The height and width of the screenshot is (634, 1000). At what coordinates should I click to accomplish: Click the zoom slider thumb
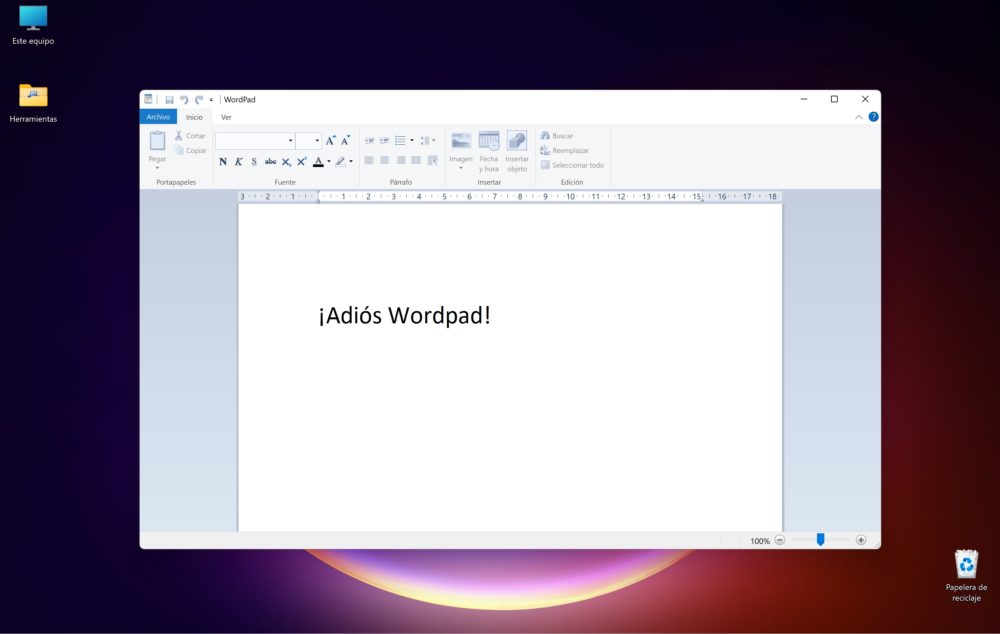[820, 540]
